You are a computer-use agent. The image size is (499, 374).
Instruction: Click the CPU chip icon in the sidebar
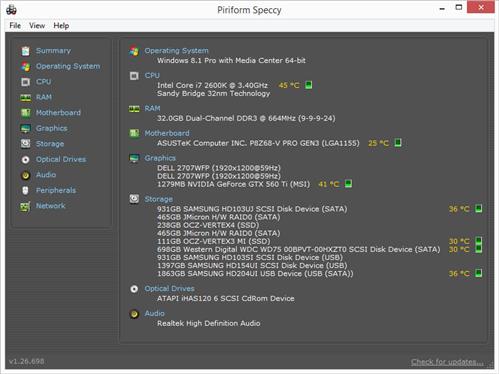tap(25, 82)
